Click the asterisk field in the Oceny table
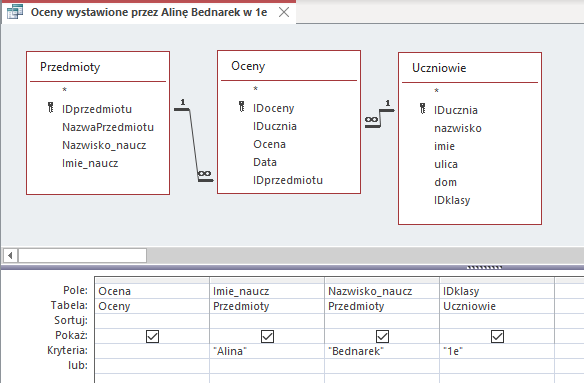This screenshot has width=584, height=383. click(256, 89)
